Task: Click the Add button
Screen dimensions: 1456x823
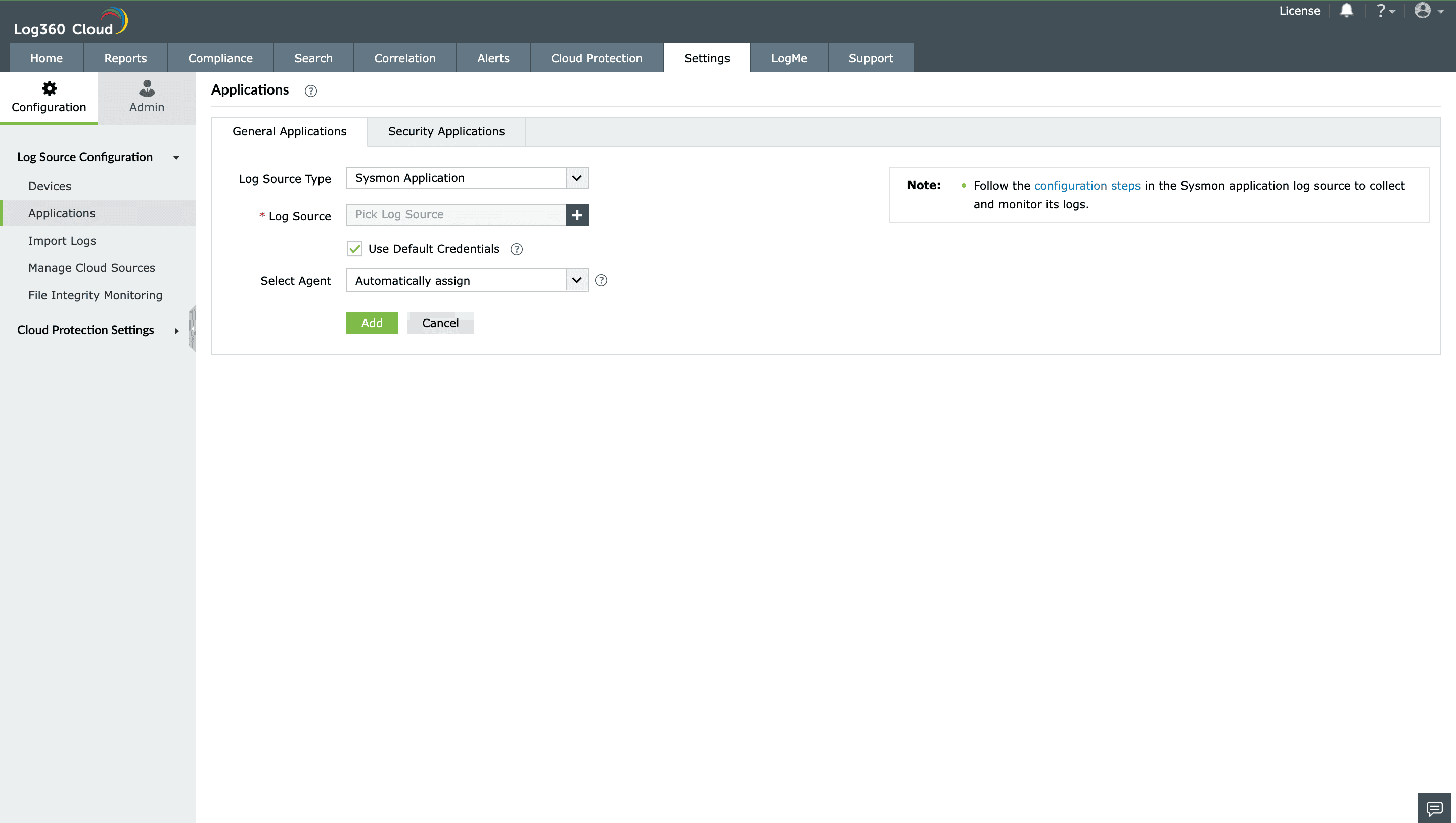Action: pyautogui.click(x=372, y=322)
